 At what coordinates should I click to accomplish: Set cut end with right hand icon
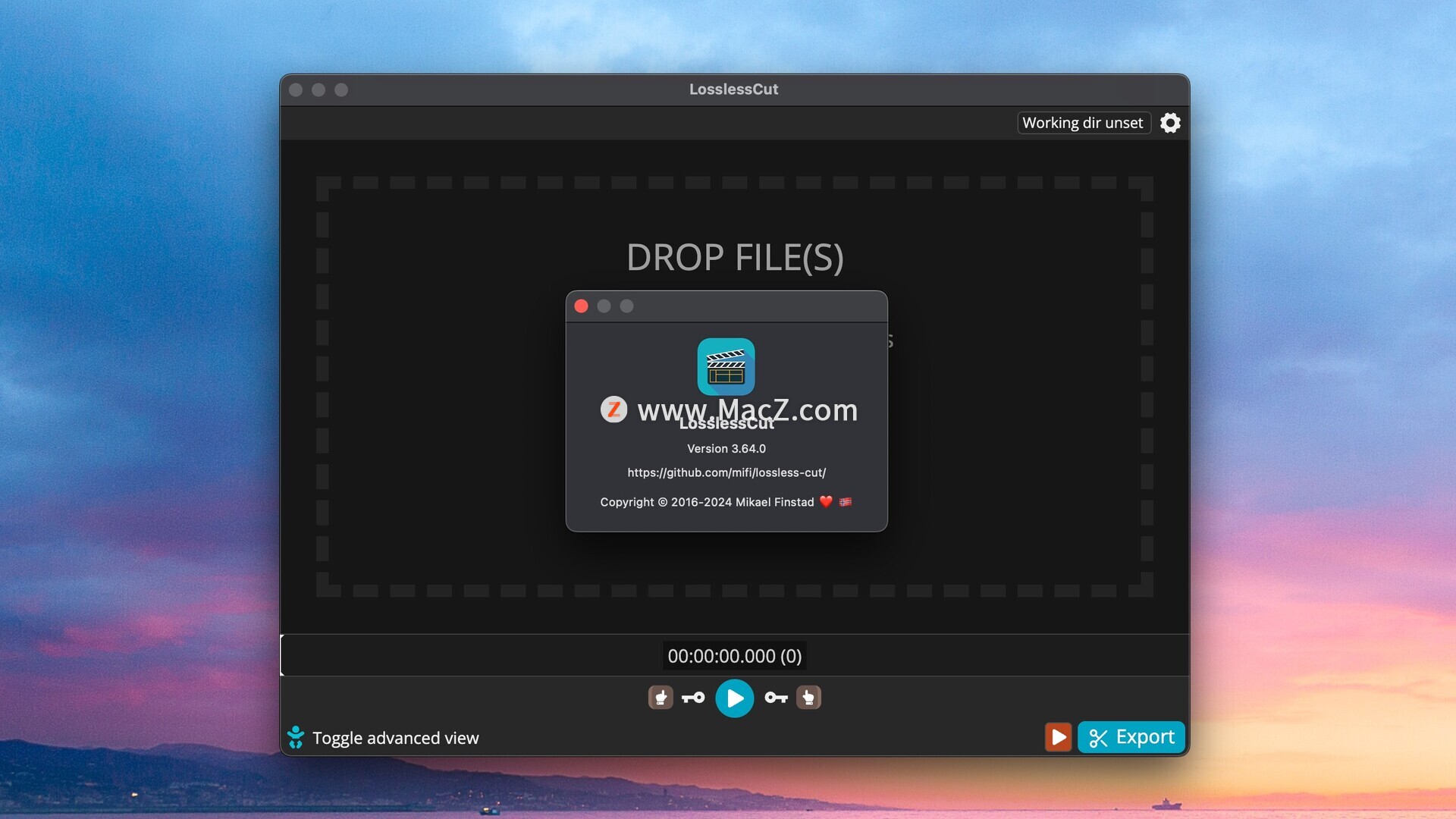808,698
